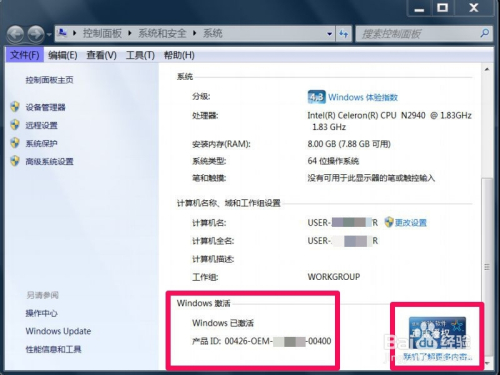The height and width of the screenshot is (375, 500).
Task: Open 系统保护 link
Action: click(x=41, y=143)
